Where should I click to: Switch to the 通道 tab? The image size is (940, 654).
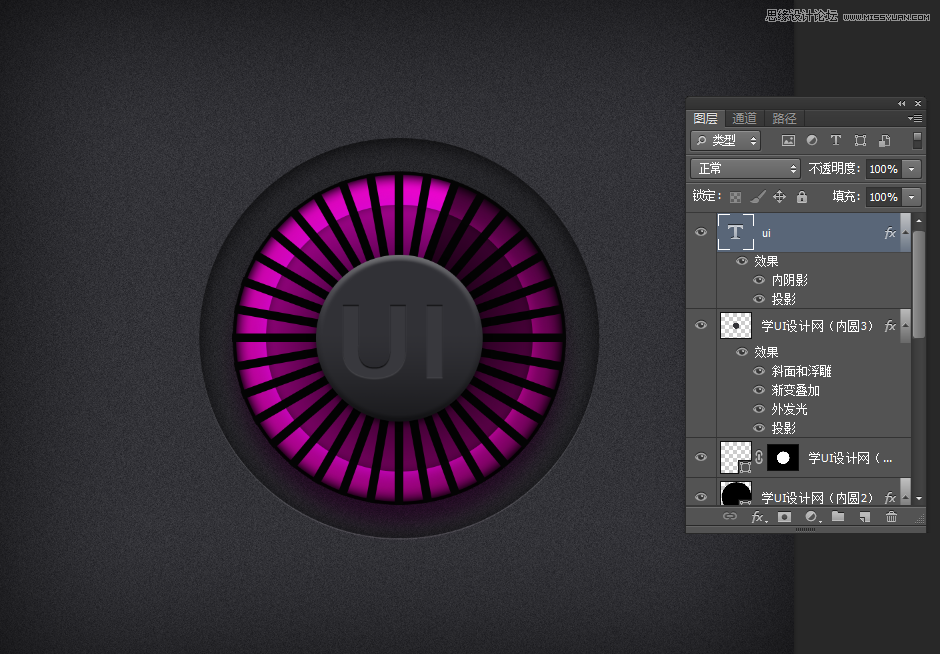[744, 118]
